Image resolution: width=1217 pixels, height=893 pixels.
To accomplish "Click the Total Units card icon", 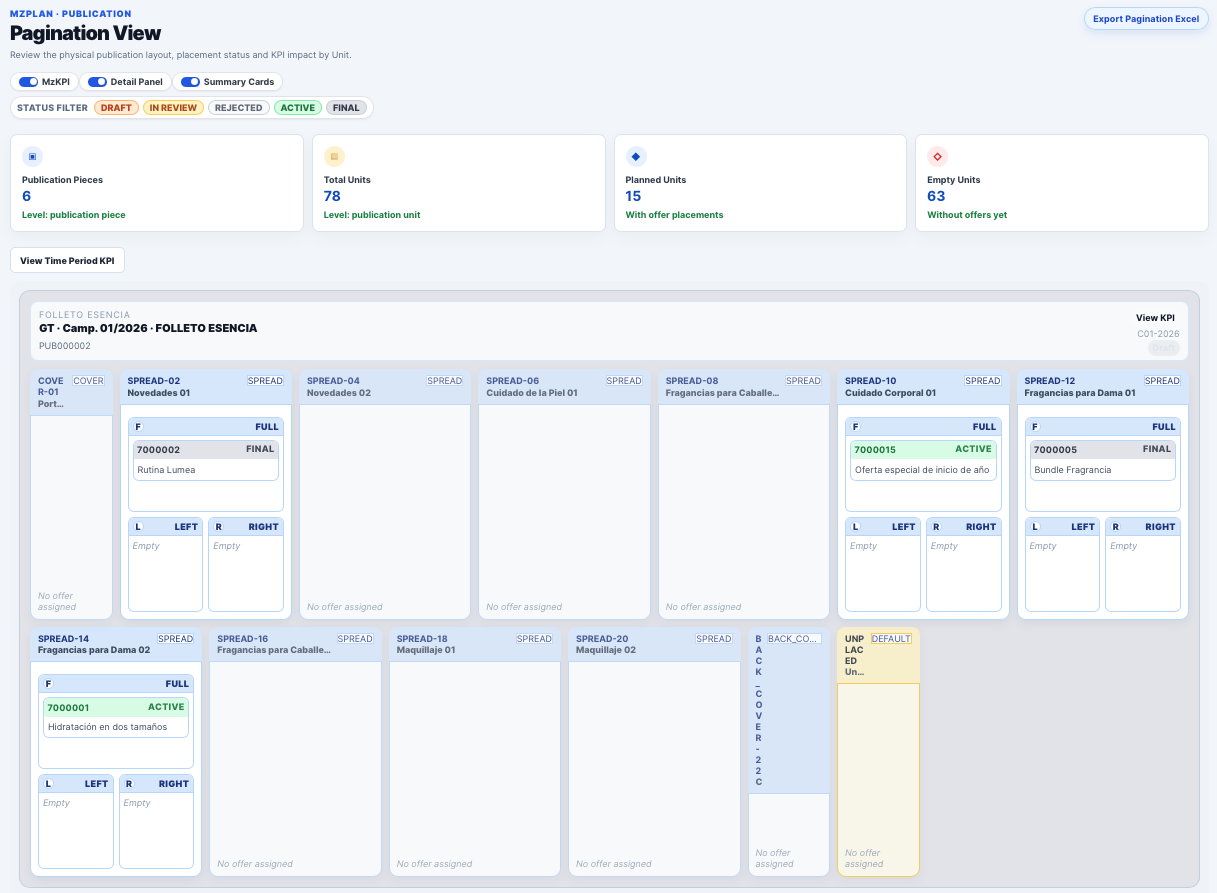I will pos(335,156).
